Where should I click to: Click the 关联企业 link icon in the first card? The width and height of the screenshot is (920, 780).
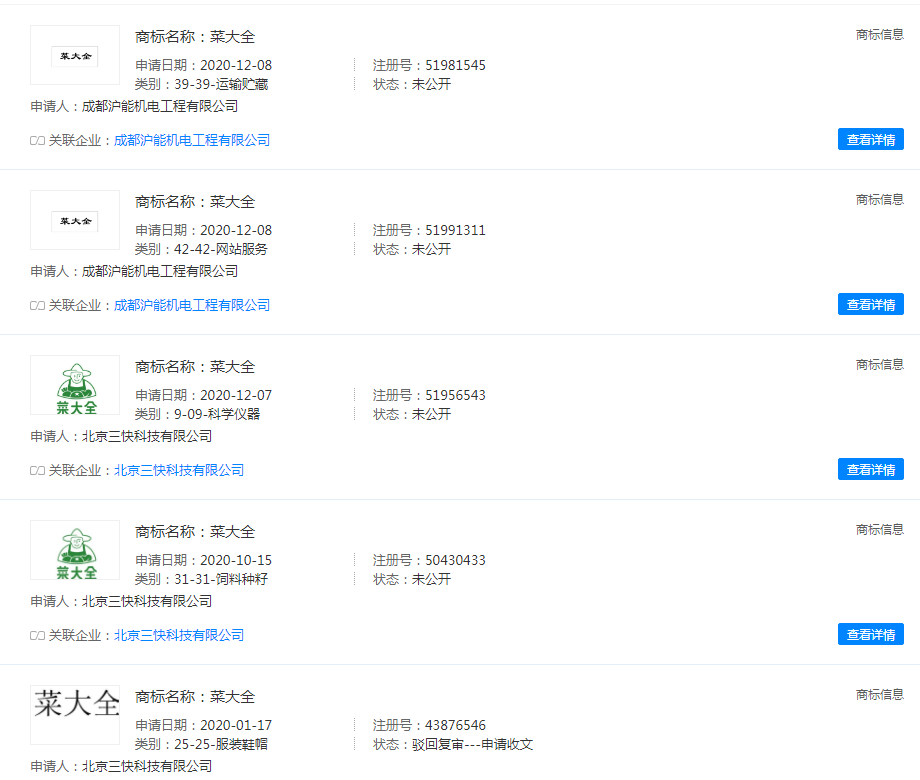39,139
